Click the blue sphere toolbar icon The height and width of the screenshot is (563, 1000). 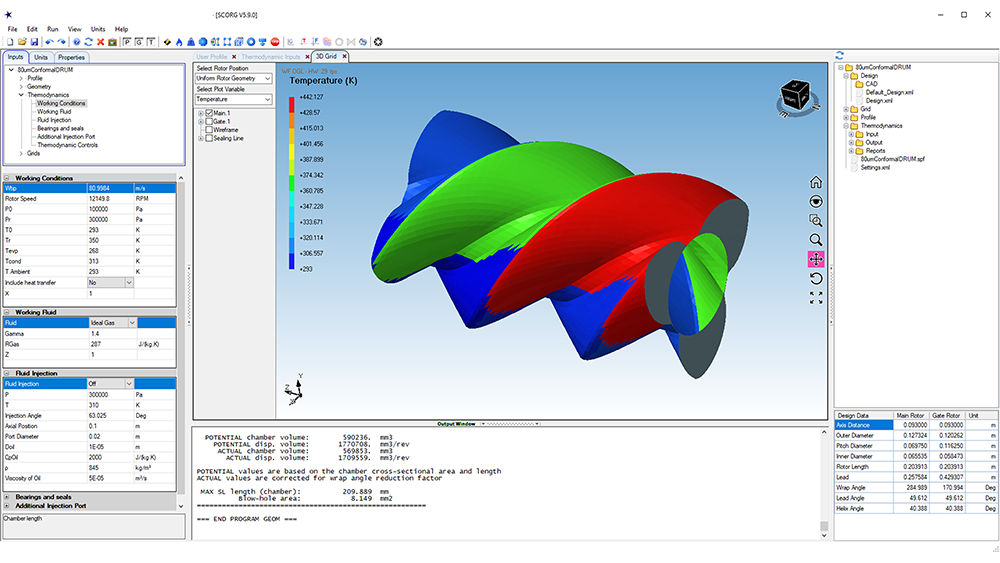click(x=203, y=42)
